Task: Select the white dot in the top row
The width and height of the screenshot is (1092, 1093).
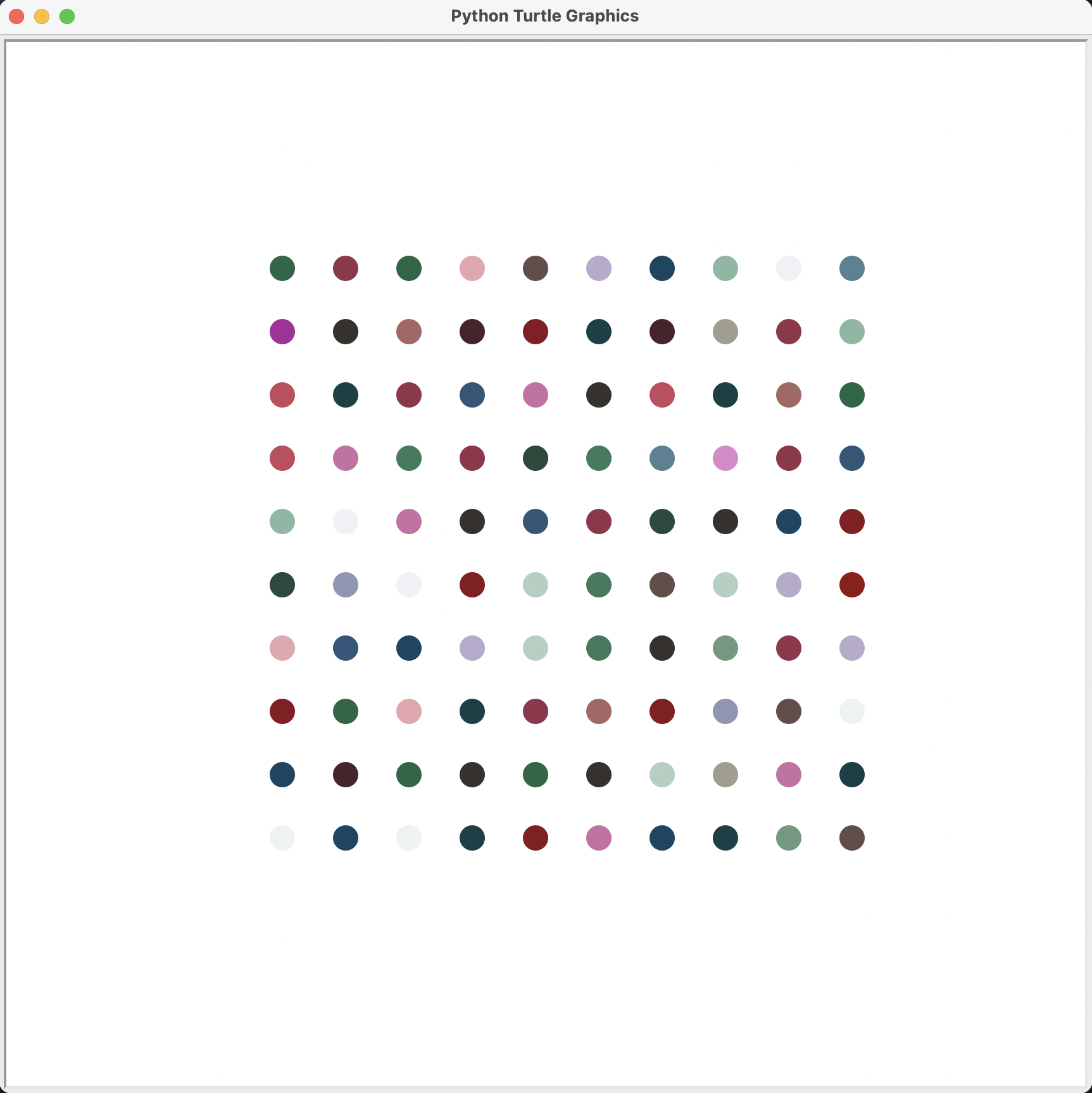Action: tap(789, 268)
